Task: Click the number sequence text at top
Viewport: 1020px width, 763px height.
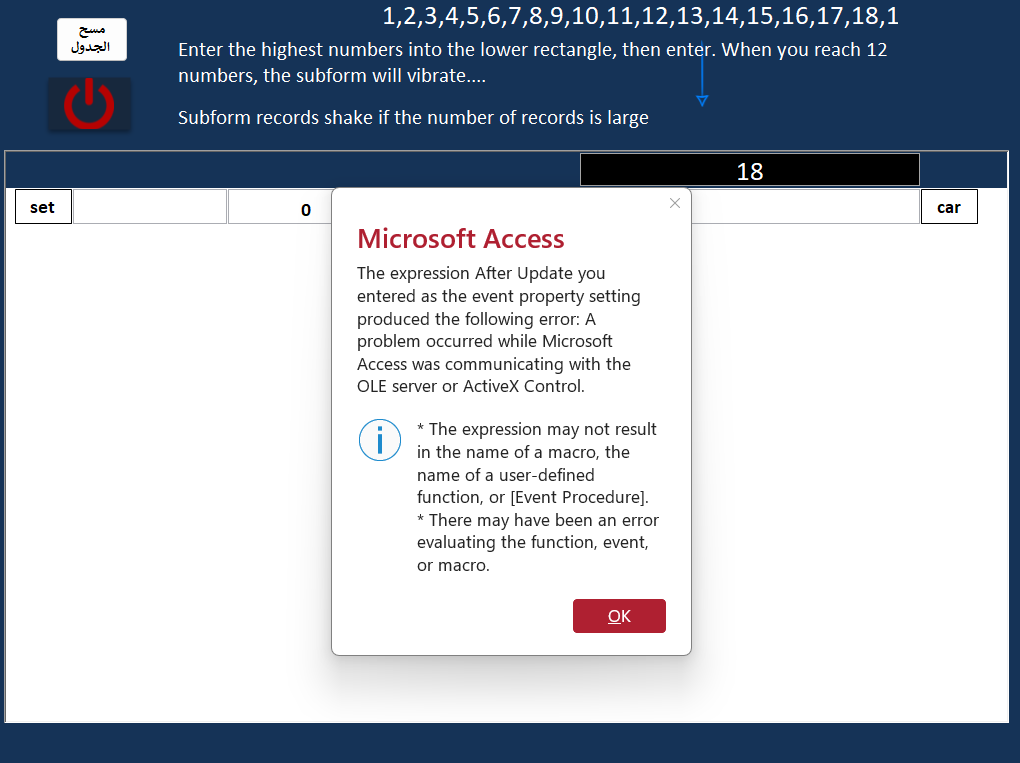Action: (640, 16)
